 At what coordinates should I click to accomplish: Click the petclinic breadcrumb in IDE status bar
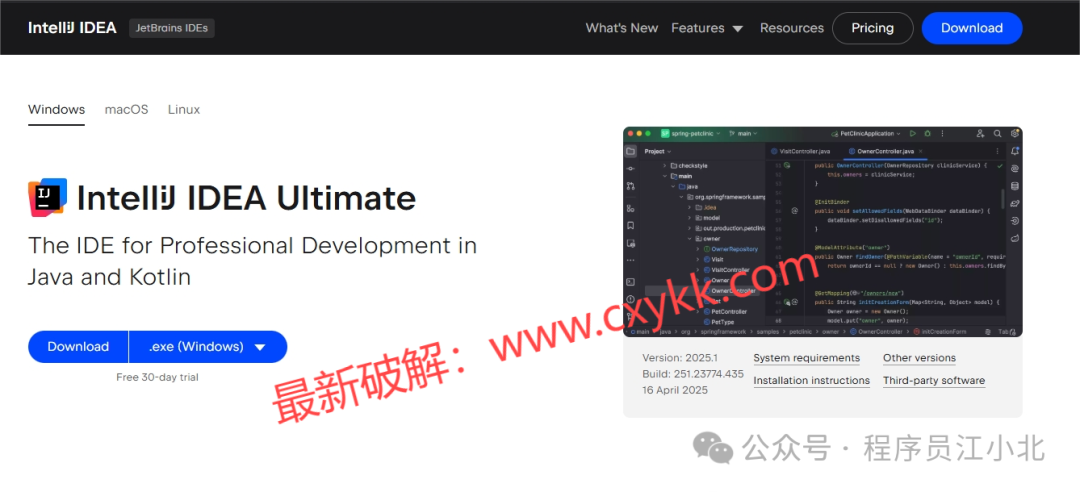coord(800,331)
